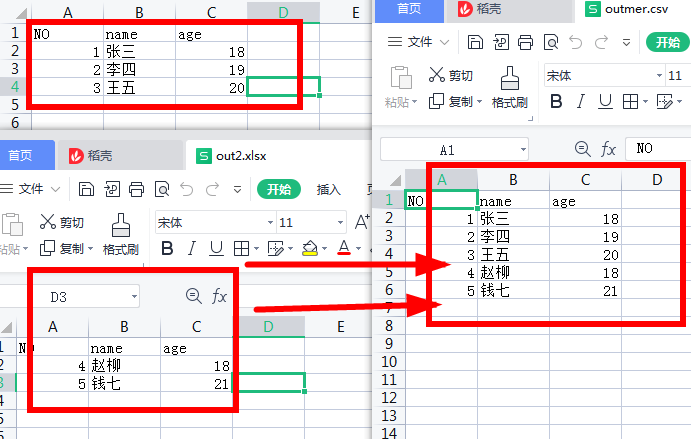Click 复制 (Copy) in out2.xlsx ribbon

62,249
